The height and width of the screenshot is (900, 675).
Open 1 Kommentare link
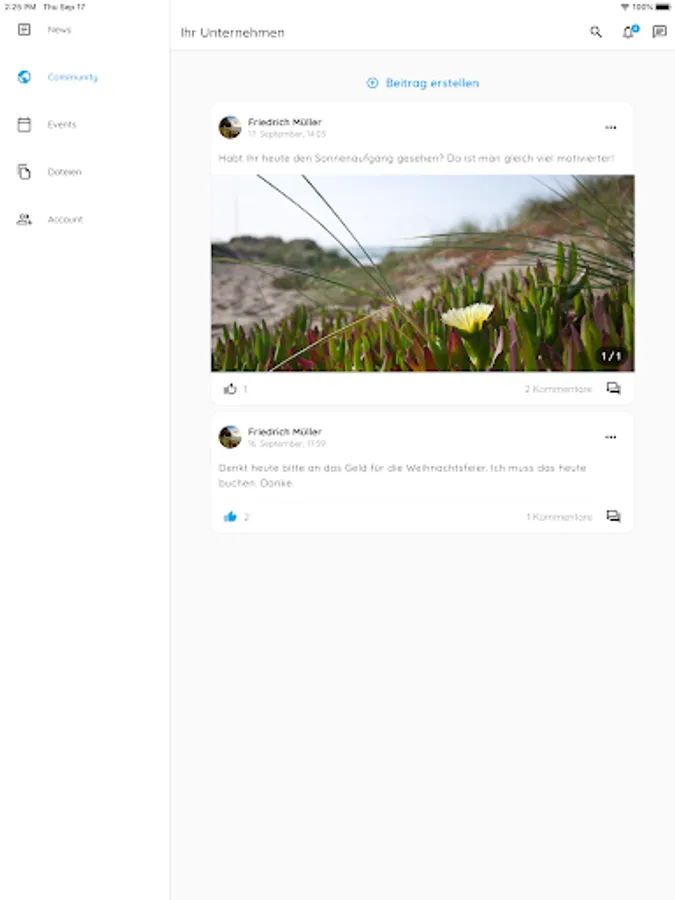pyautogui.click(x=559, y=517)
